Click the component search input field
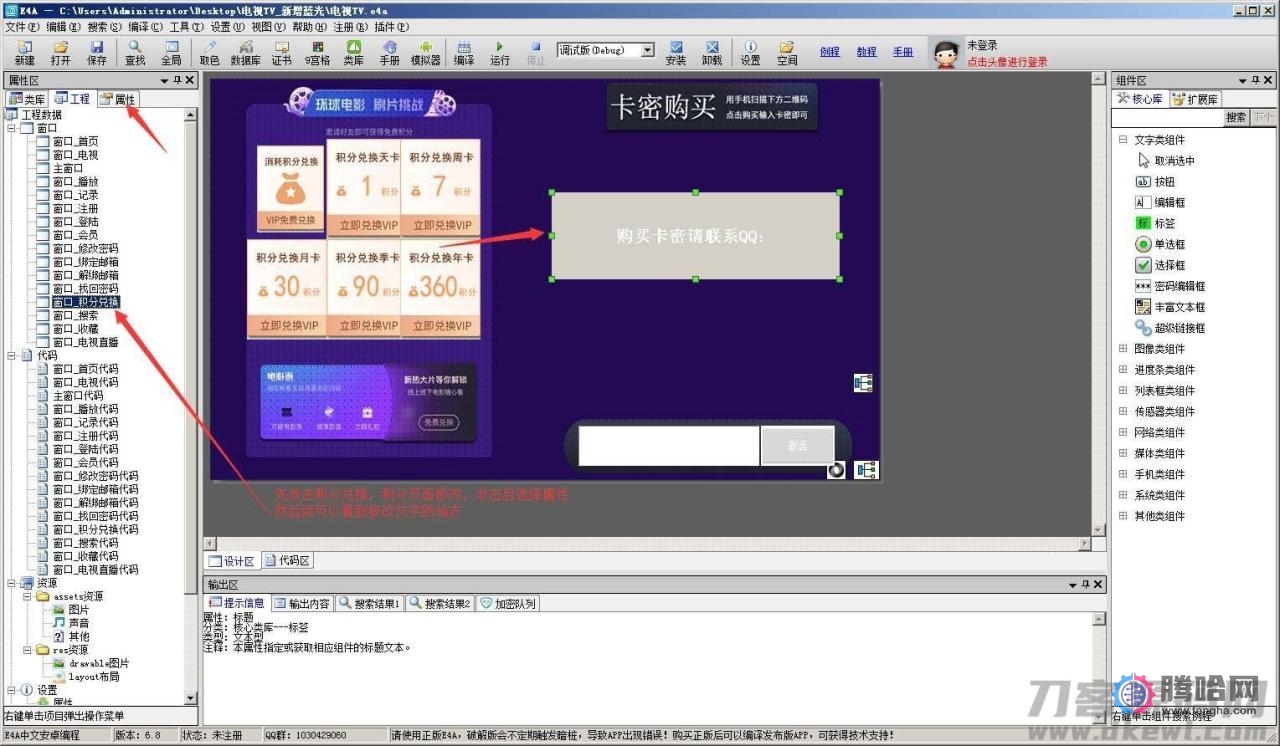 pyautogui.click(x=1168, y=118)
